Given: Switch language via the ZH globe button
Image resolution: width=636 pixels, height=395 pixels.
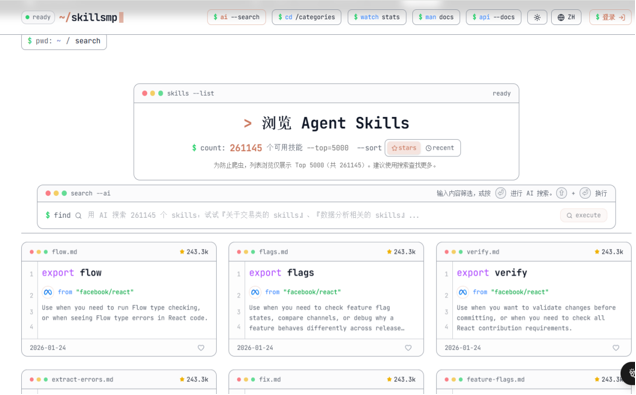Looking at the screenshot, I should pos(566,17).
